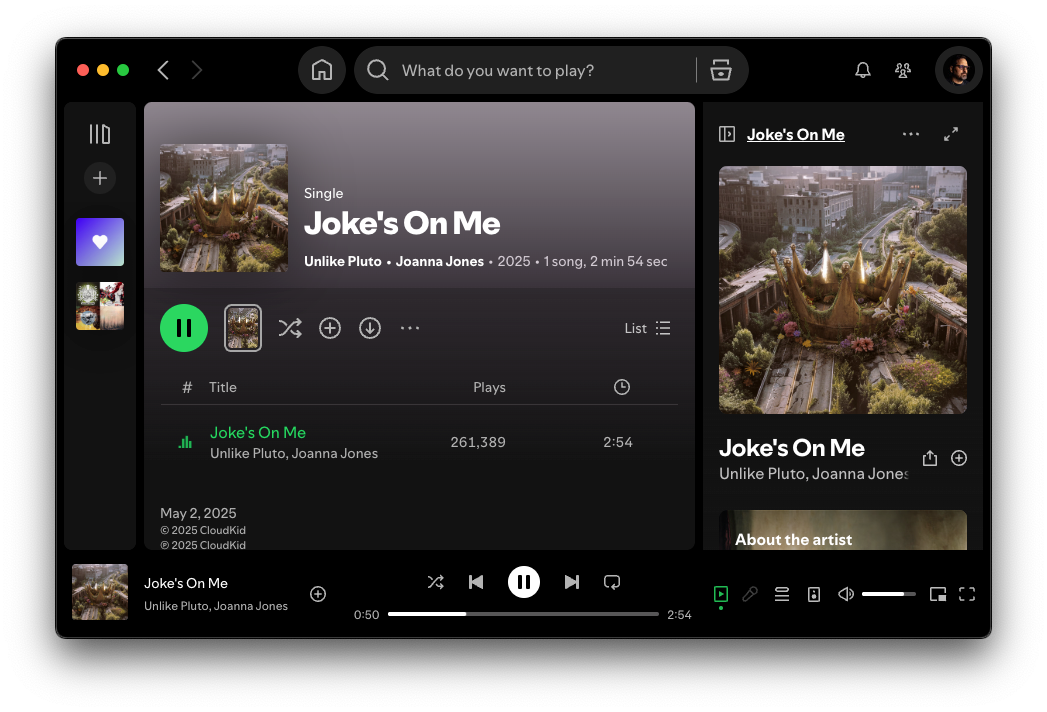Go back with the left chevron arrow
The width and height of the screenshot is (1047, 712).
(163, 70)
